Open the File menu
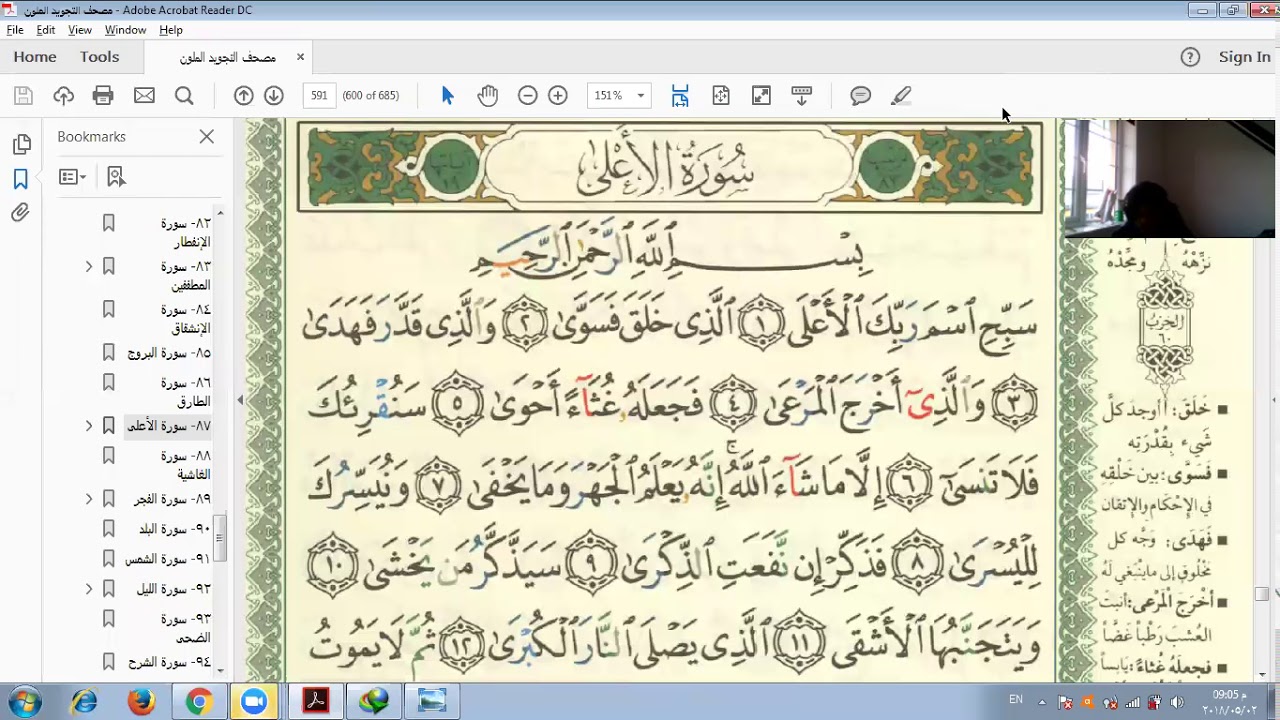Screen dimensions: 1280x720 coord(15,30)
